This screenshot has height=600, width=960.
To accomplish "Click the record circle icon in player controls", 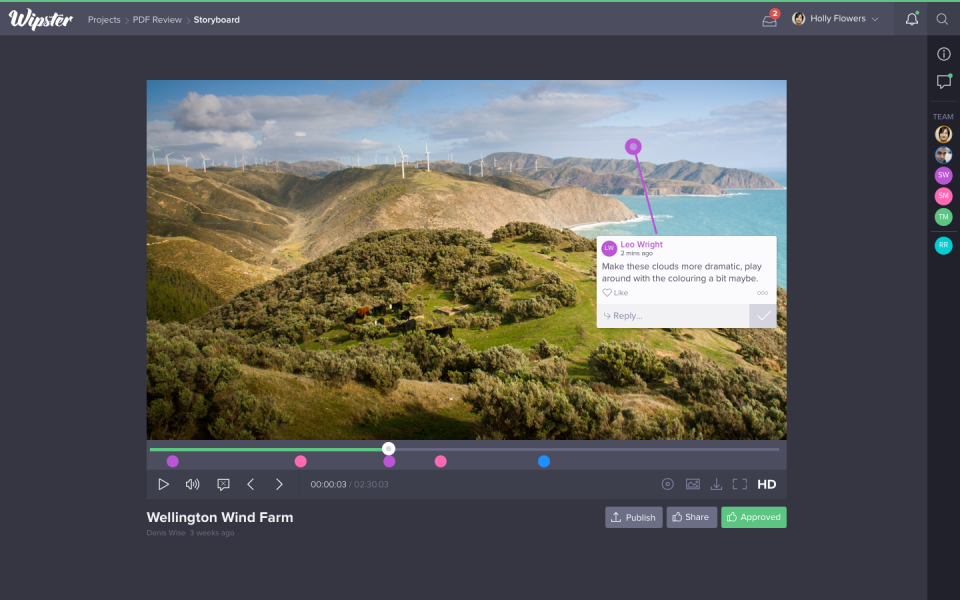I will pos(667,483).
